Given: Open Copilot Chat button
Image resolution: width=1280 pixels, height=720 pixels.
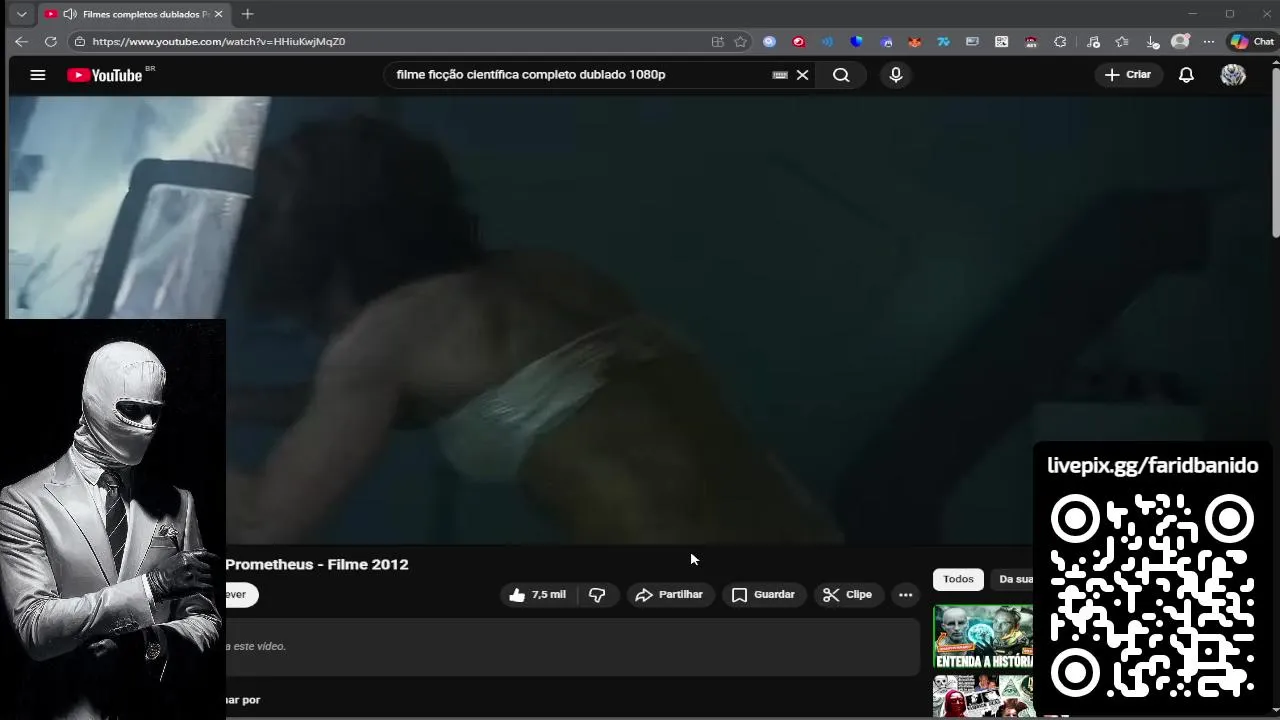Looking at the screenshot, I should 1252,42.
